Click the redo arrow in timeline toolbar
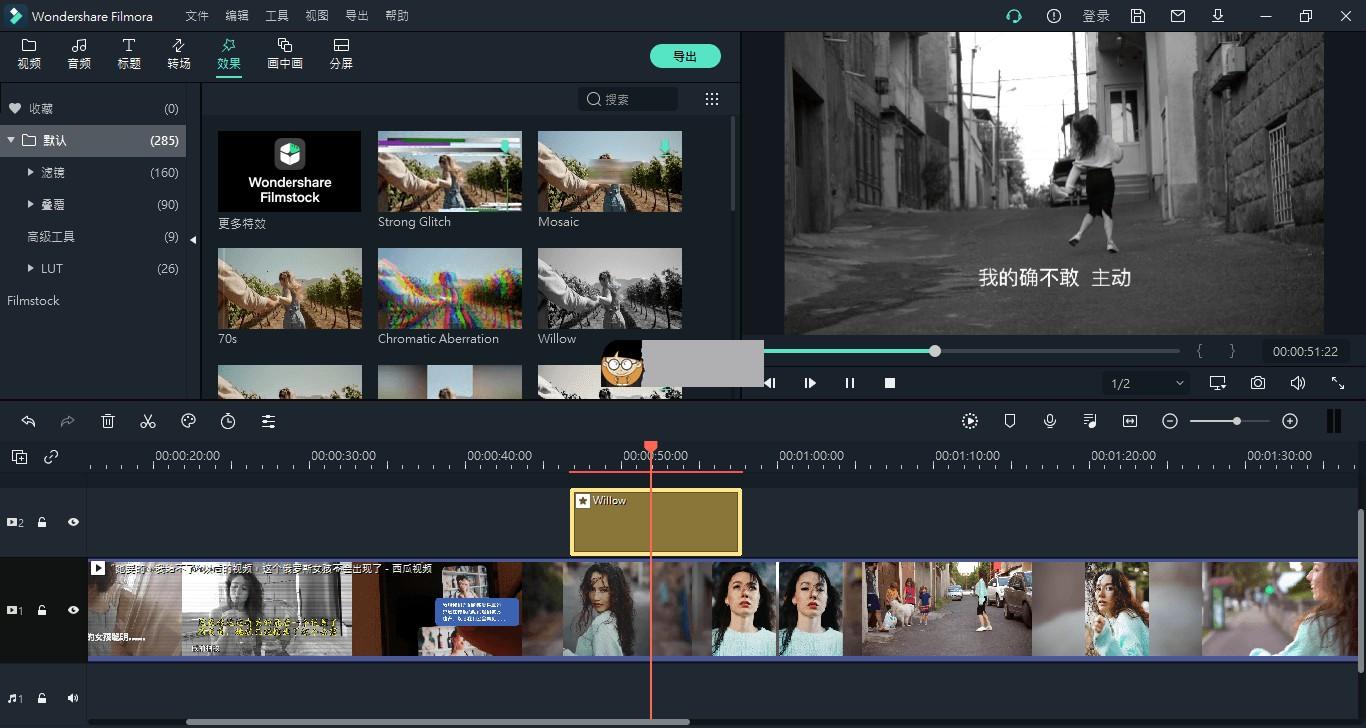Viewport: 1366px width, 728px height. (x=68, y=422)
